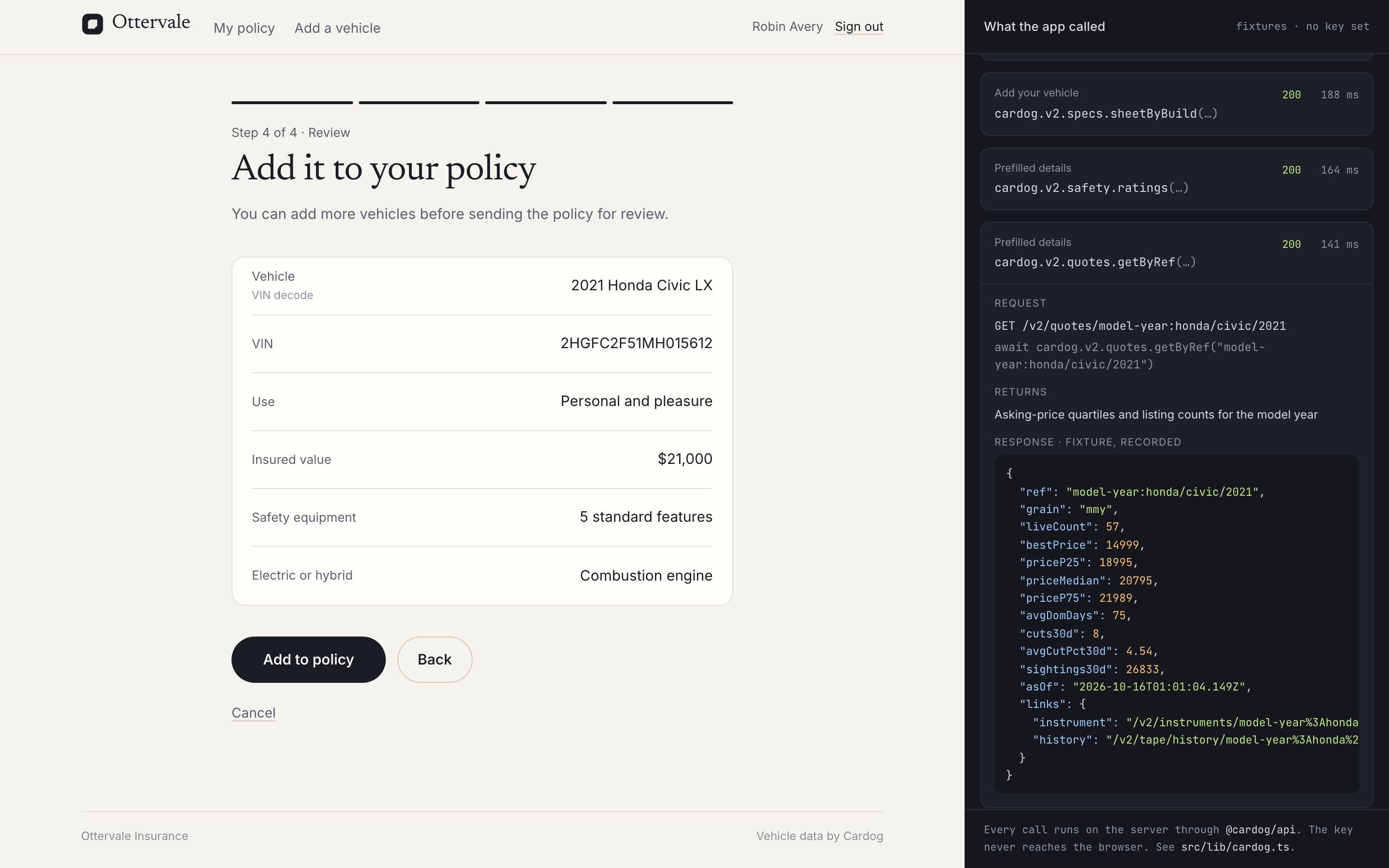
Task: Click the 188 ms timing value
Action: point(1339,95)
